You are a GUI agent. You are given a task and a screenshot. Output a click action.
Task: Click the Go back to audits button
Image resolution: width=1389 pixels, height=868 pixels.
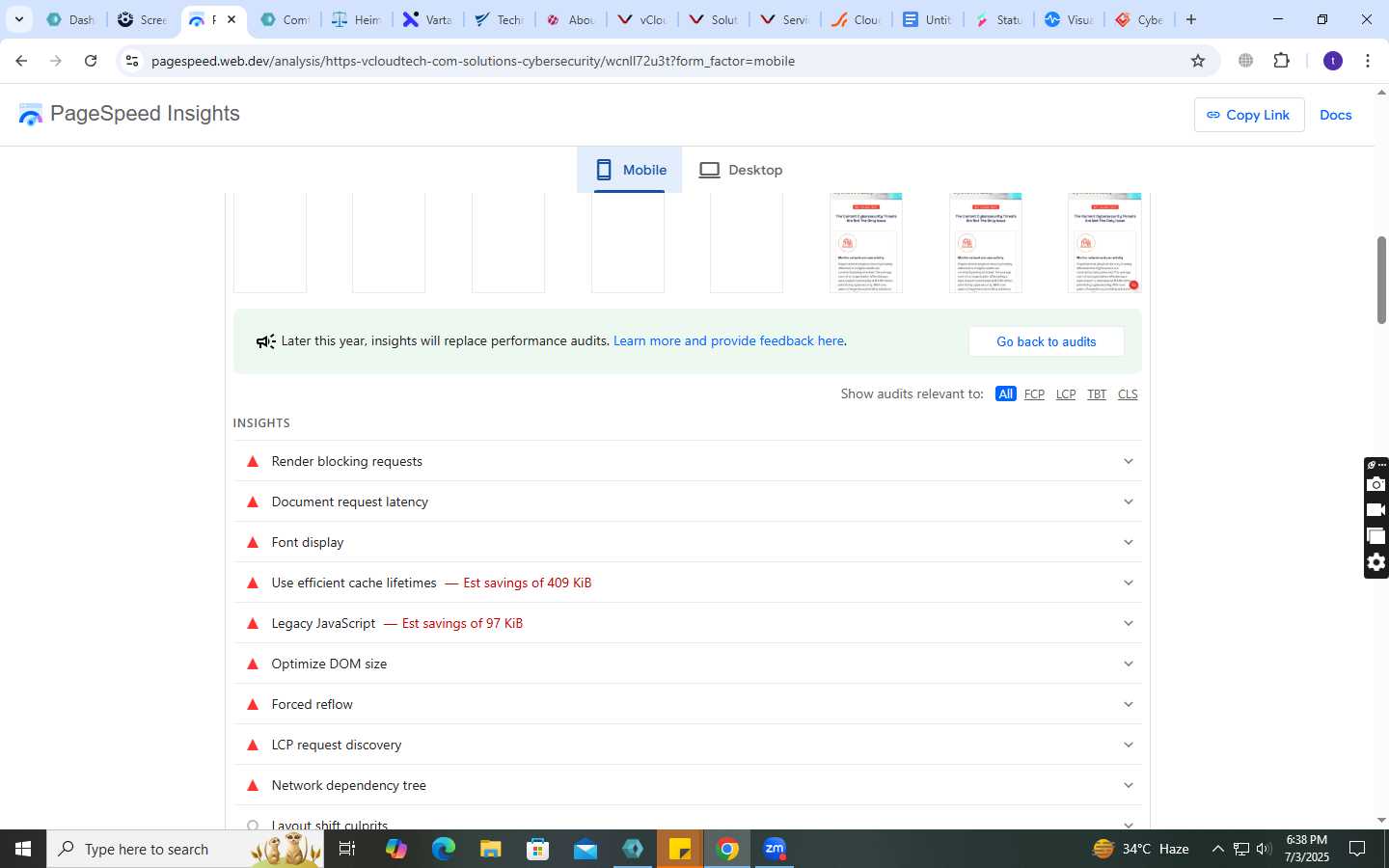pyautogui.click(x=1047, y=341)
